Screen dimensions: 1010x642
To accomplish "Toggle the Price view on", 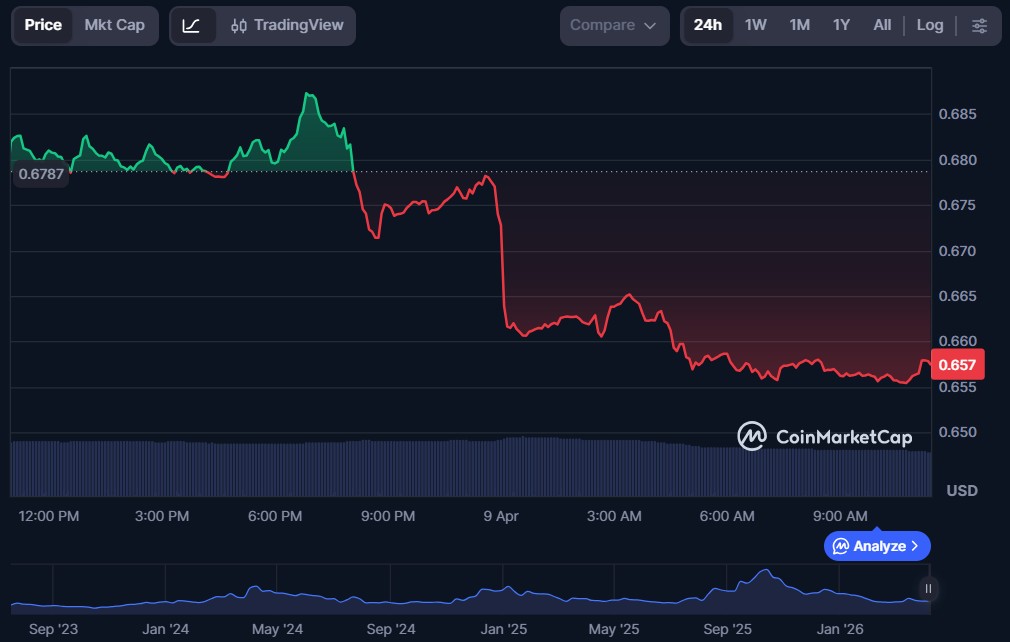I will point(43,25).
